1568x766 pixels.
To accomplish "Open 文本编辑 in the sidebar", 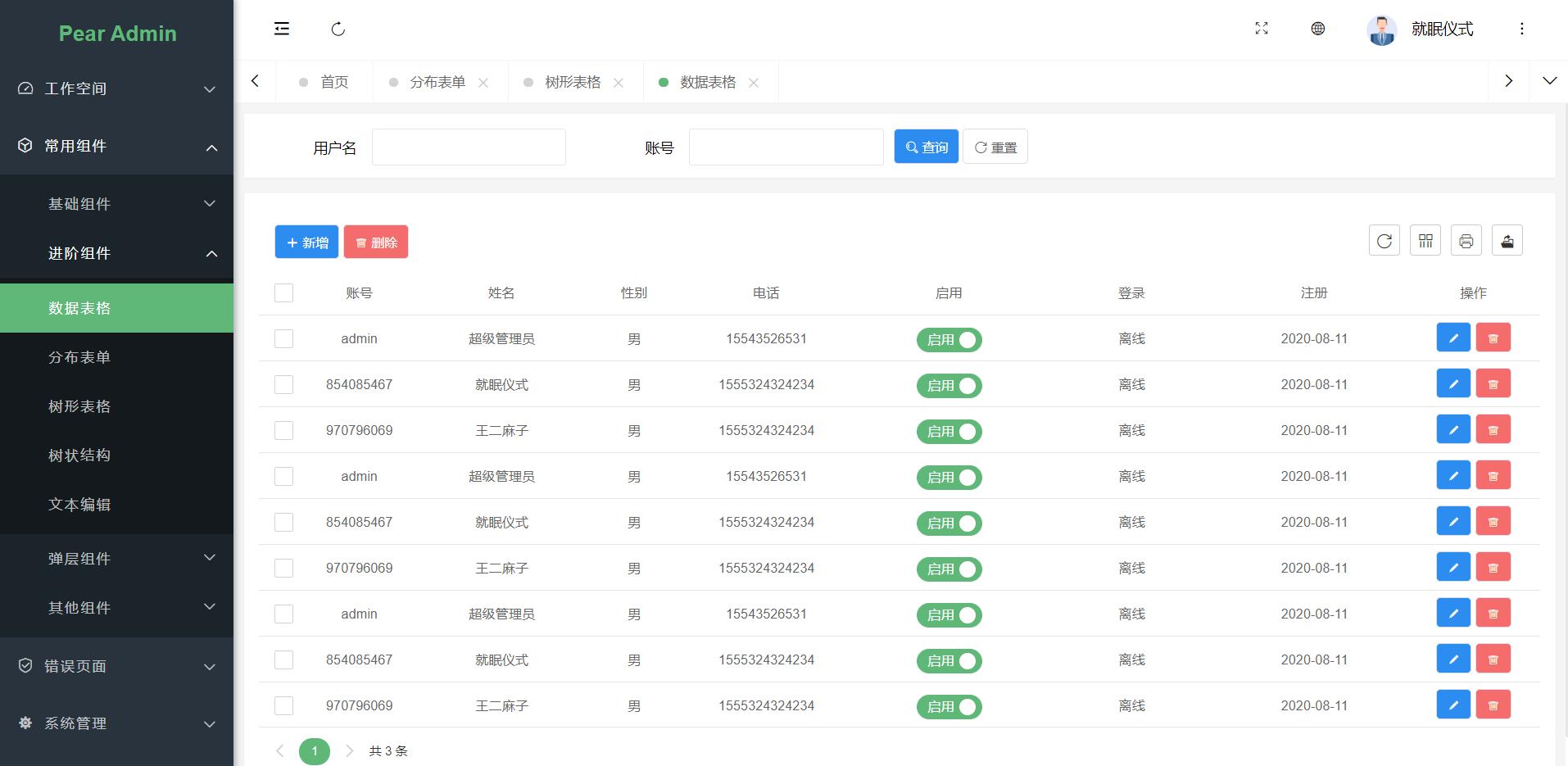I will (116, 505).
